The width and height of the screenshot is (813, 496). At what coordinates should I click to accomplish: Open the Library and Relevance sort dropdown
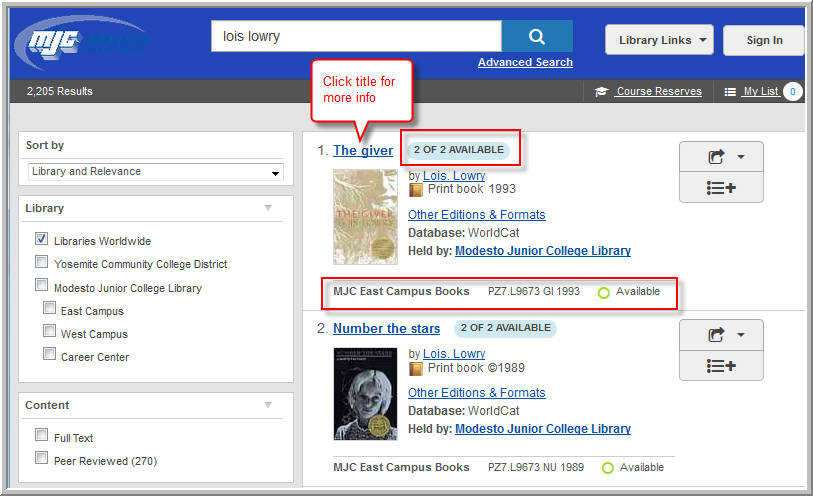pos(156,172)
